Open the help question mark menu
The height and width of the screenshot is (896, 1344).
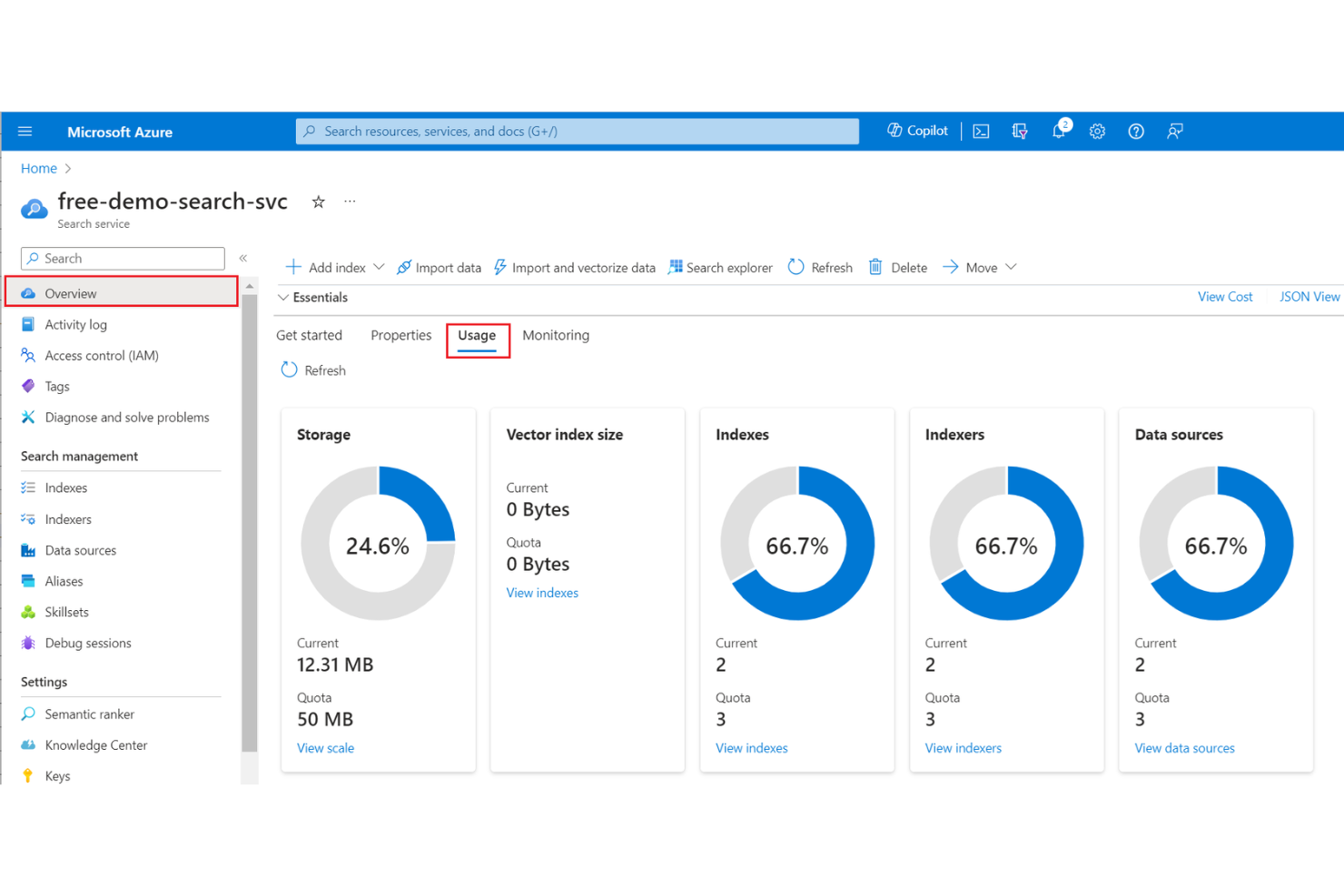tap(1135, 131)
